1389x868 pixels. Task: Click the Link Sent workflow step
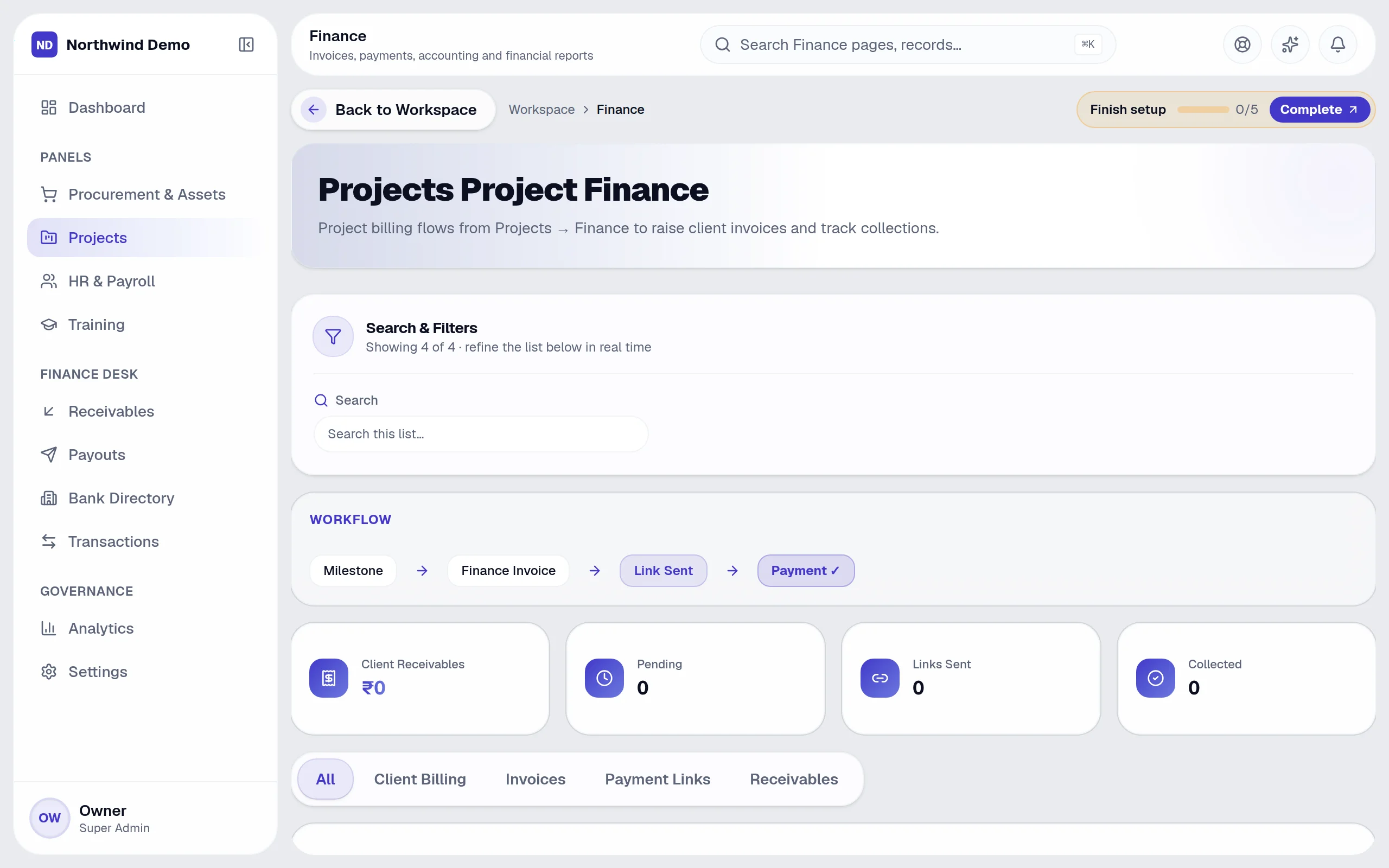663,571
